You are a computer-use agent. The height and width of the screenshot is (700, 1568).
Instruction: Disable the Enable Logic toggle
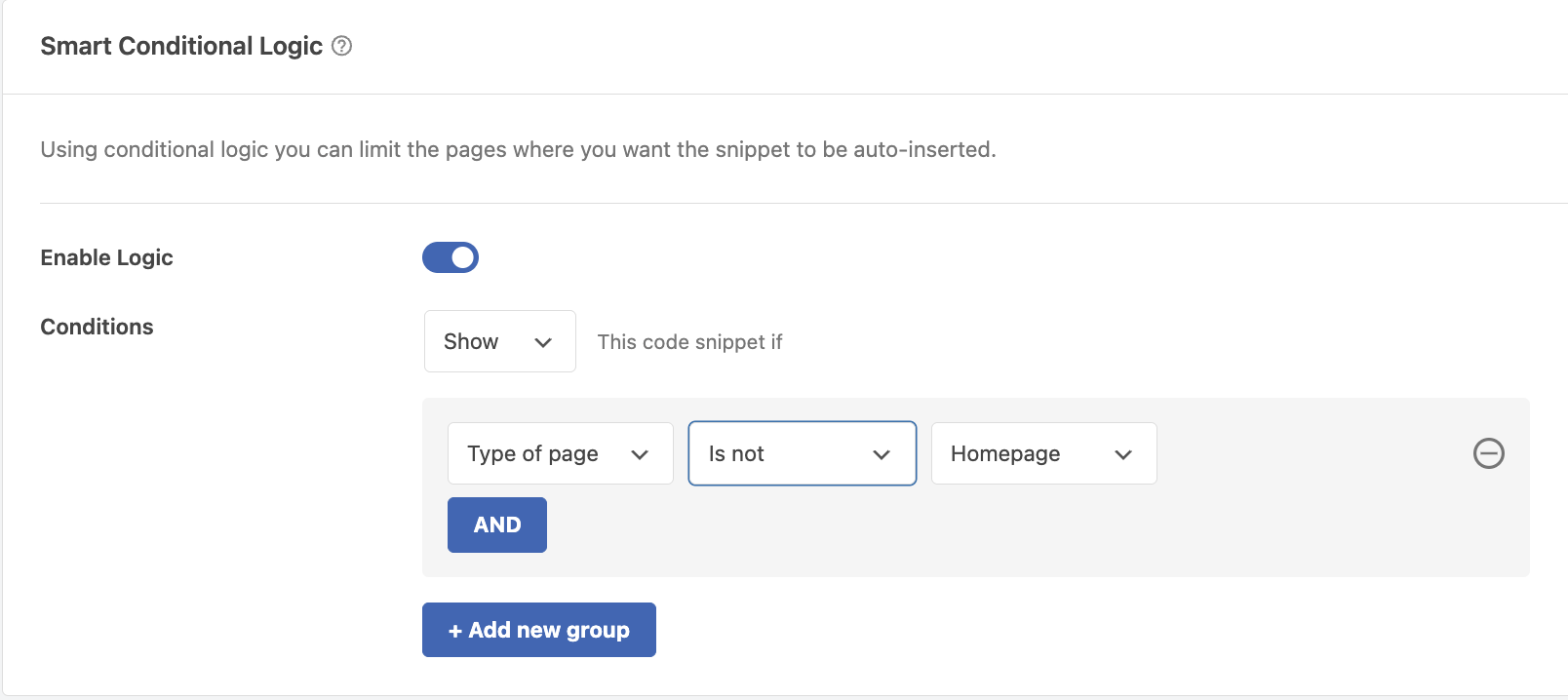[451, 257]
